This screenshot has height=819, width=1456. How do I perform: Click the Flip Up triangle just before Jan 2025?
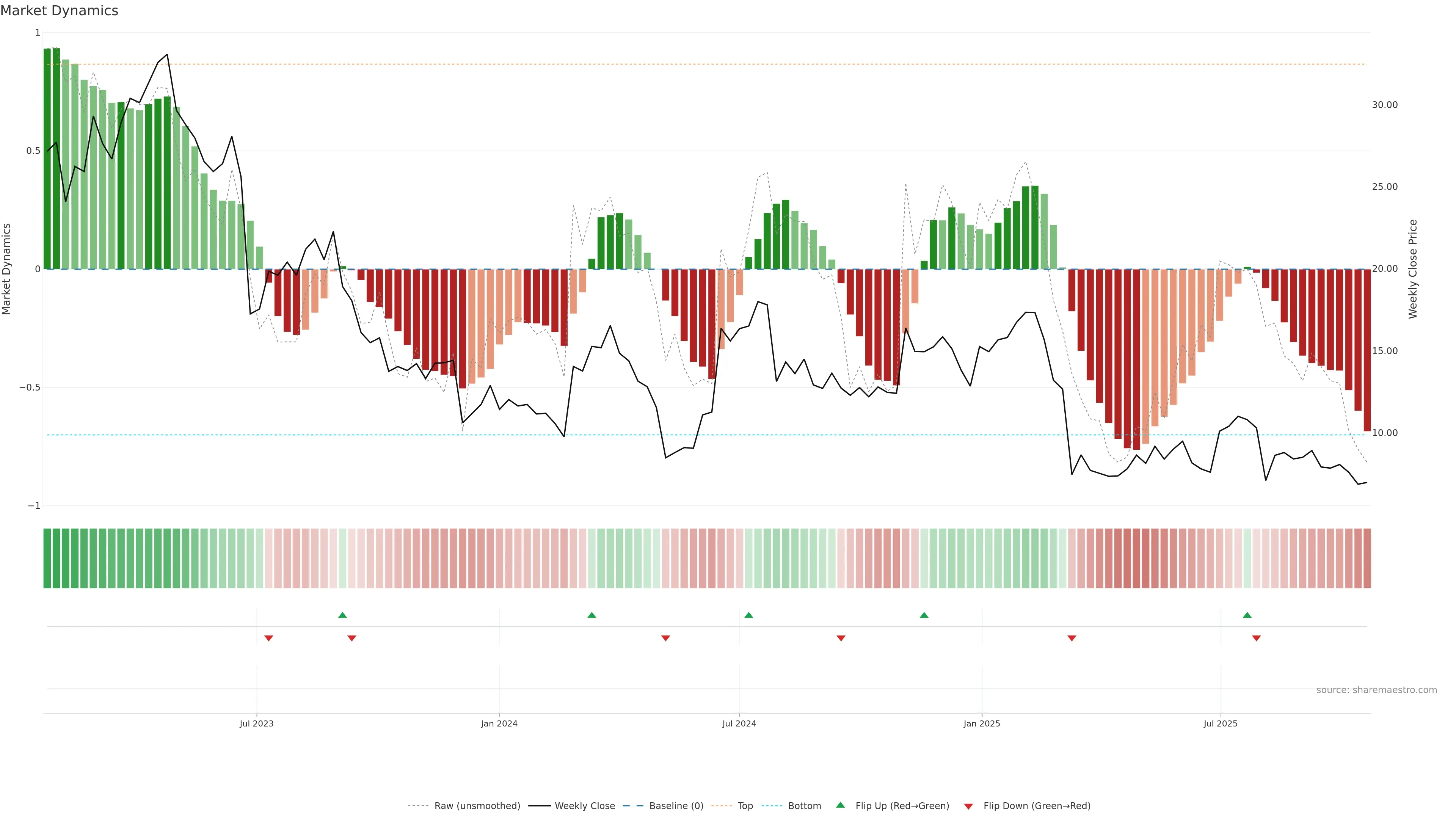(924, 615)
